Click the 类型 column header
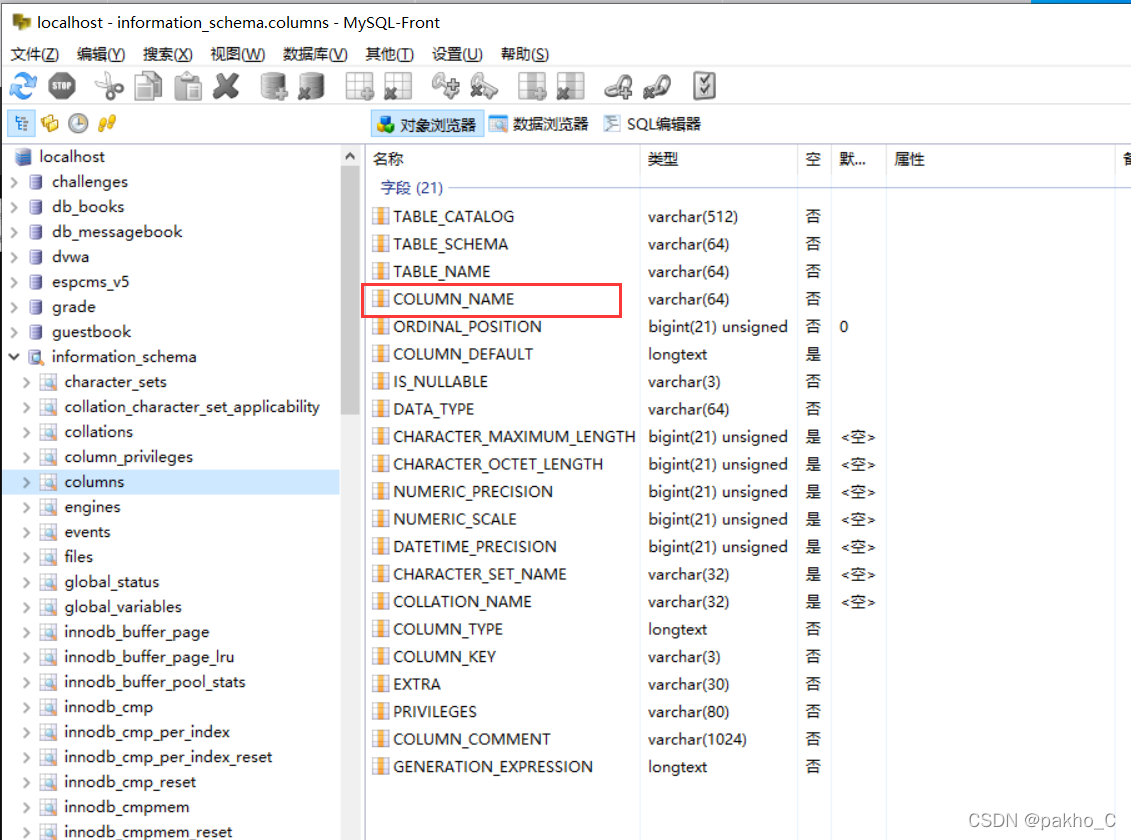Screen dimensions: 1131x840 click(663, 159)
